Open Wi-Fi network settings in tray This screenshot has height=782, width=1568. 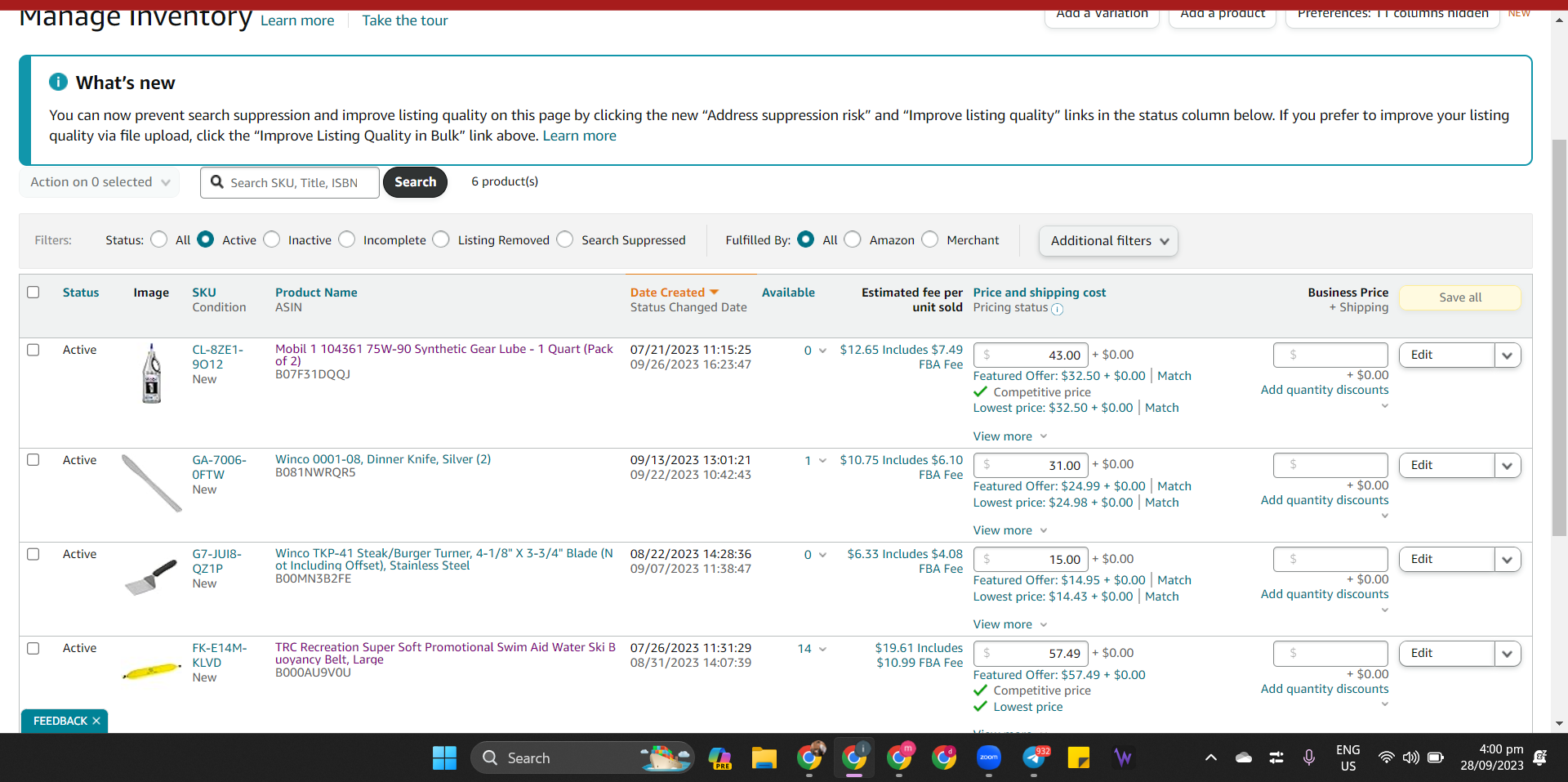(1386, 757)
